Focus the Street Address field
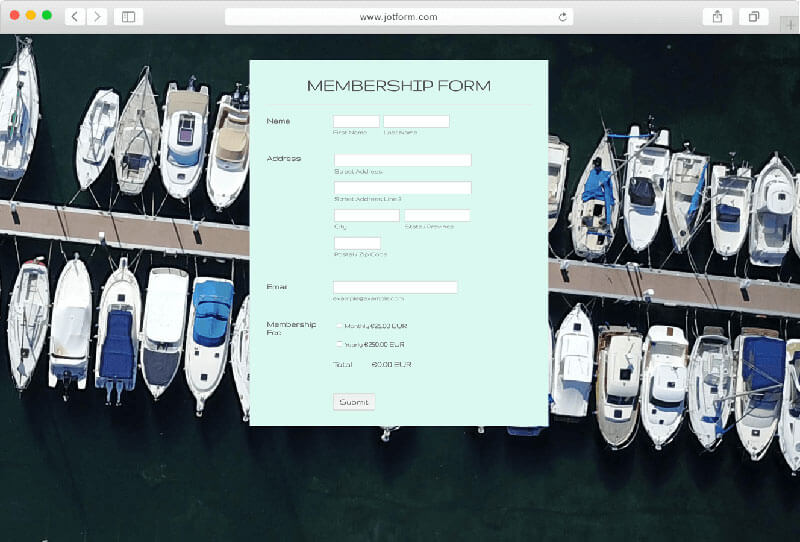 coord(402,160)
